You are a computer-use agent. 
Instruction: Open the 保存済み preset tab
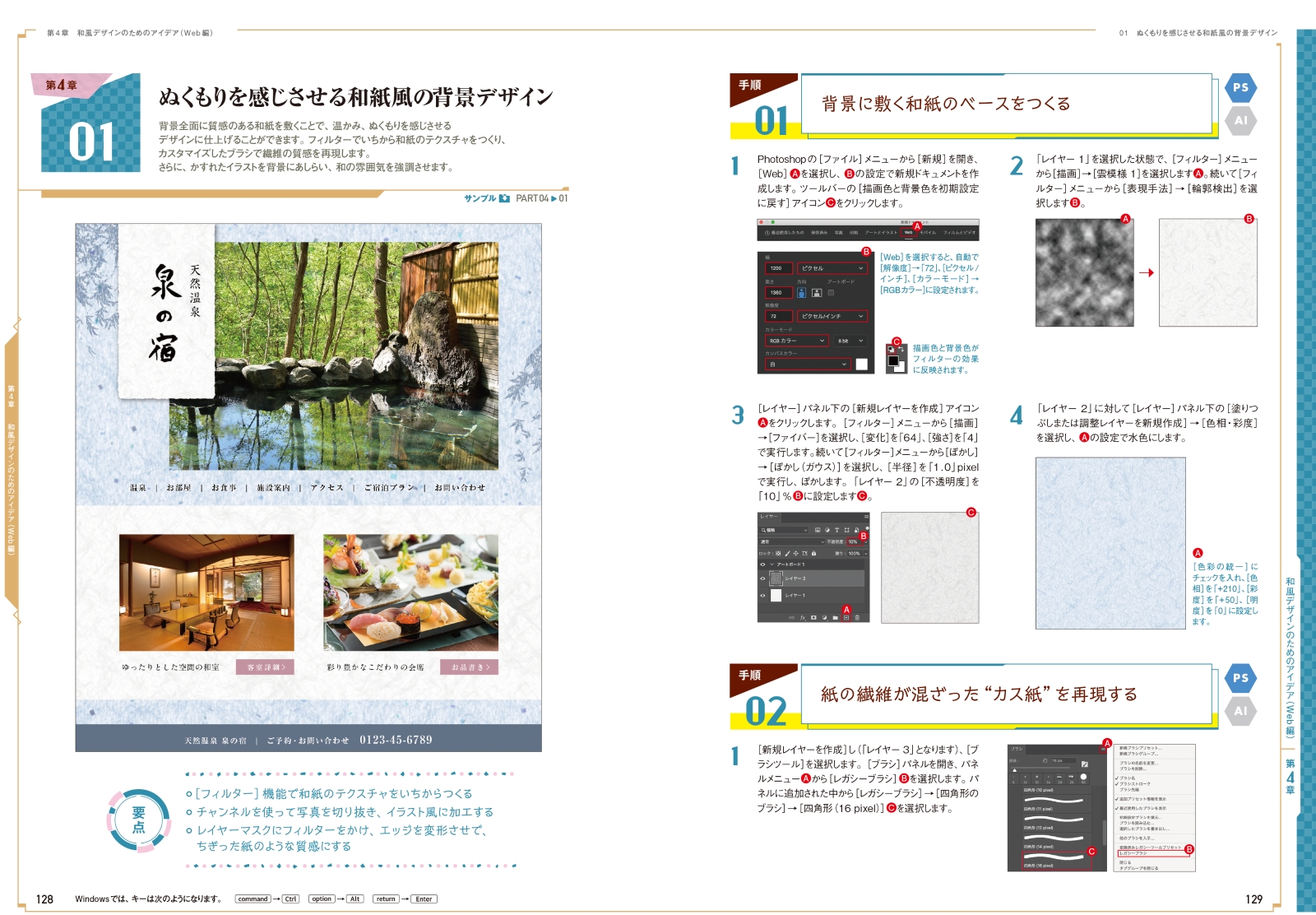(819, 233)
